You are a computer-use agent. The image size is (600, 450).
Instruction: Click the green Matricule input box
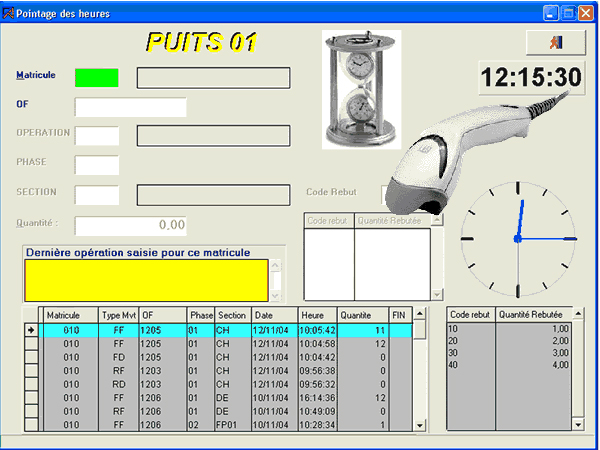click(96, 78)
